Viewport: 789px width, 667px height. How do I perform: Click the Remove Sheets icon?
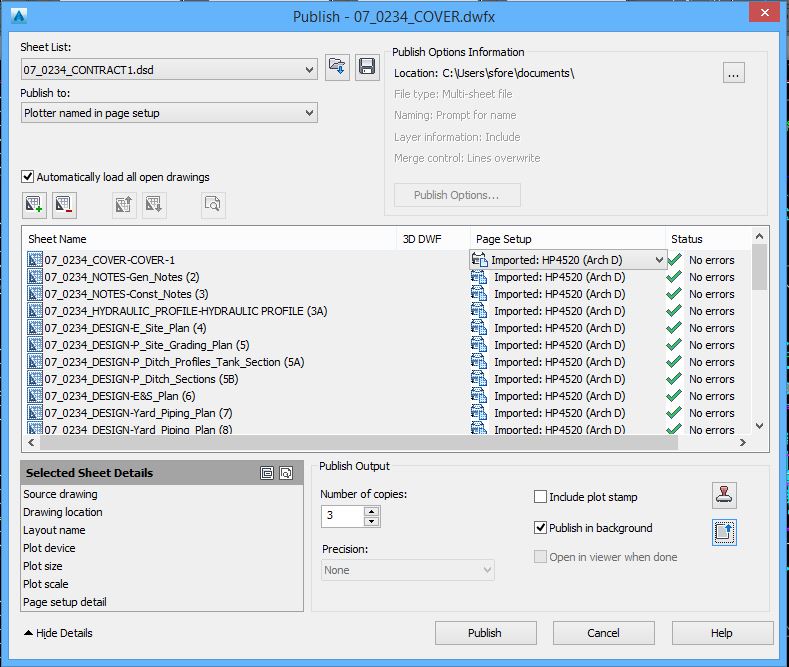click(64, 205)
